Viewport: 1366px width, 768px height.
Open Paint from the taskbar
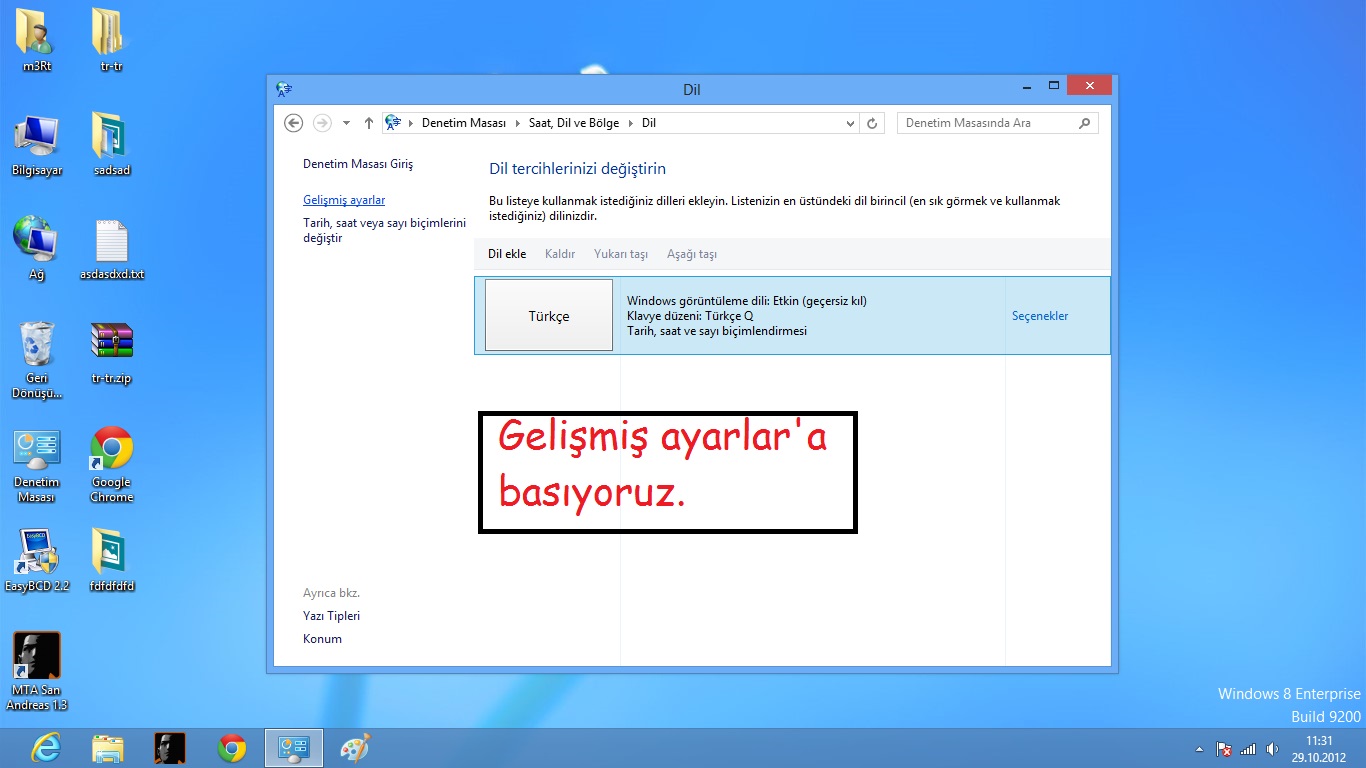click(355, 748)
